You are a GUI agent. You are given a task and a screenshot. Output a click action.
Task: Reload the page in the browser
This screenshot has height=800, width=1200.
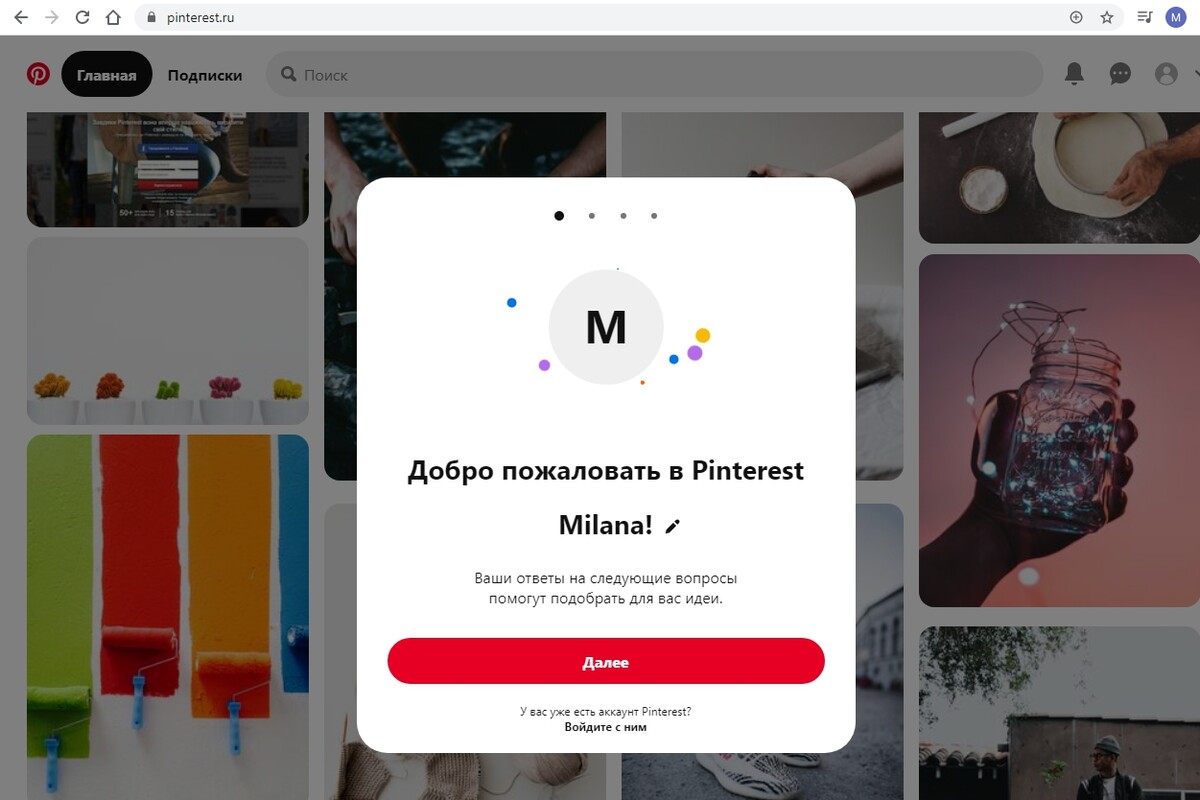point(83,17)
